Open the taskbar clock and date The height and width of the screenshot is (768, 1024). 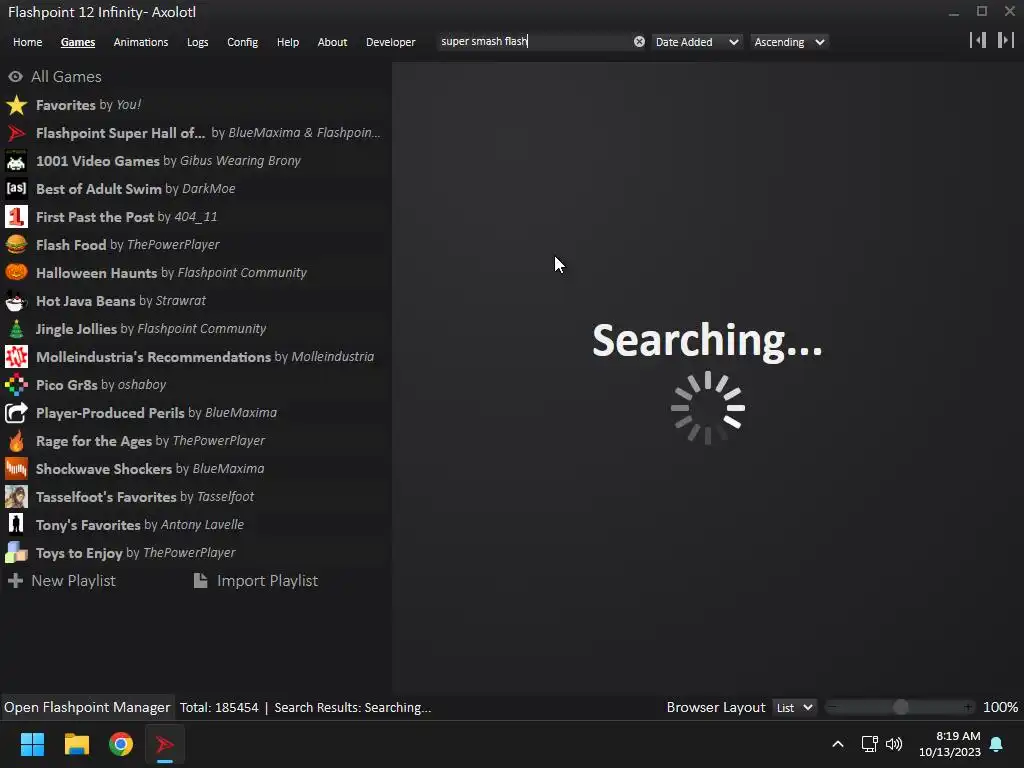point(950,744)
